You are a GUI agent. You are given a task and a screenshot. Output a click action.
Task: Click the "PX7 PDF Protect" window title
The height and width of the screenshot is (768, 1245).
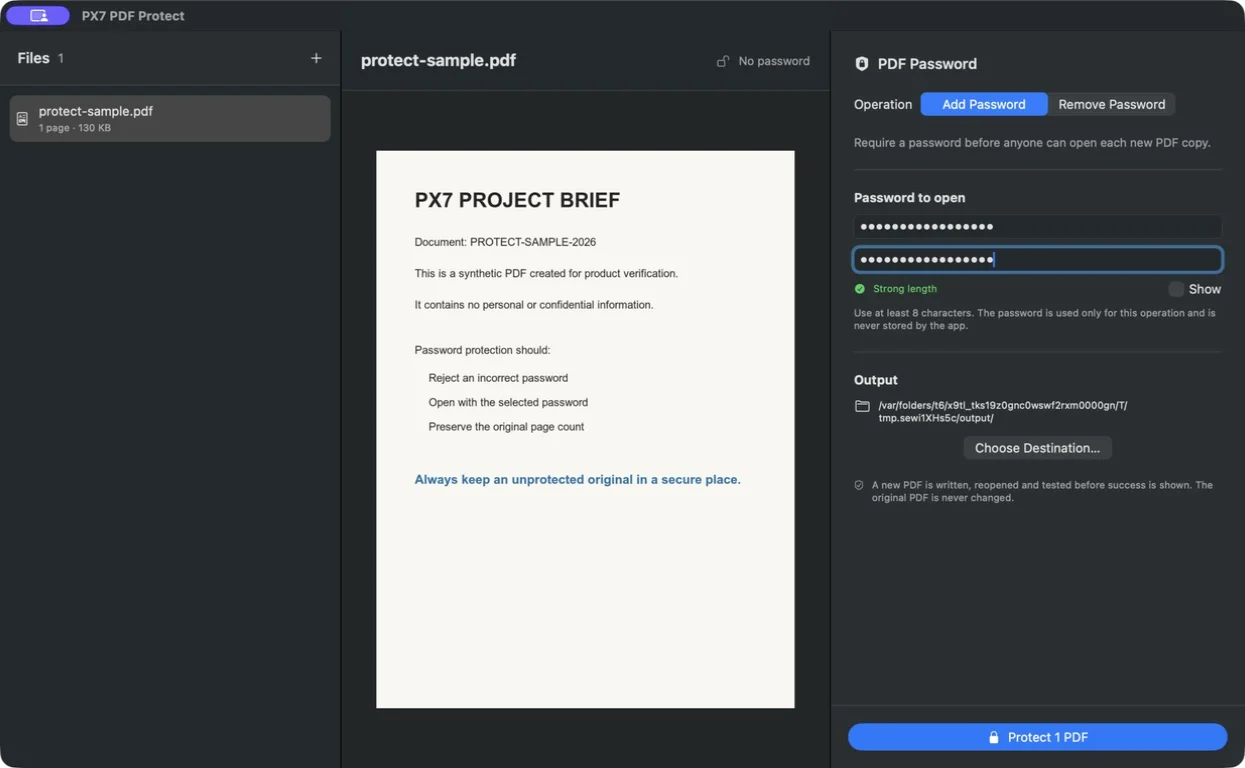pos(133,16)
